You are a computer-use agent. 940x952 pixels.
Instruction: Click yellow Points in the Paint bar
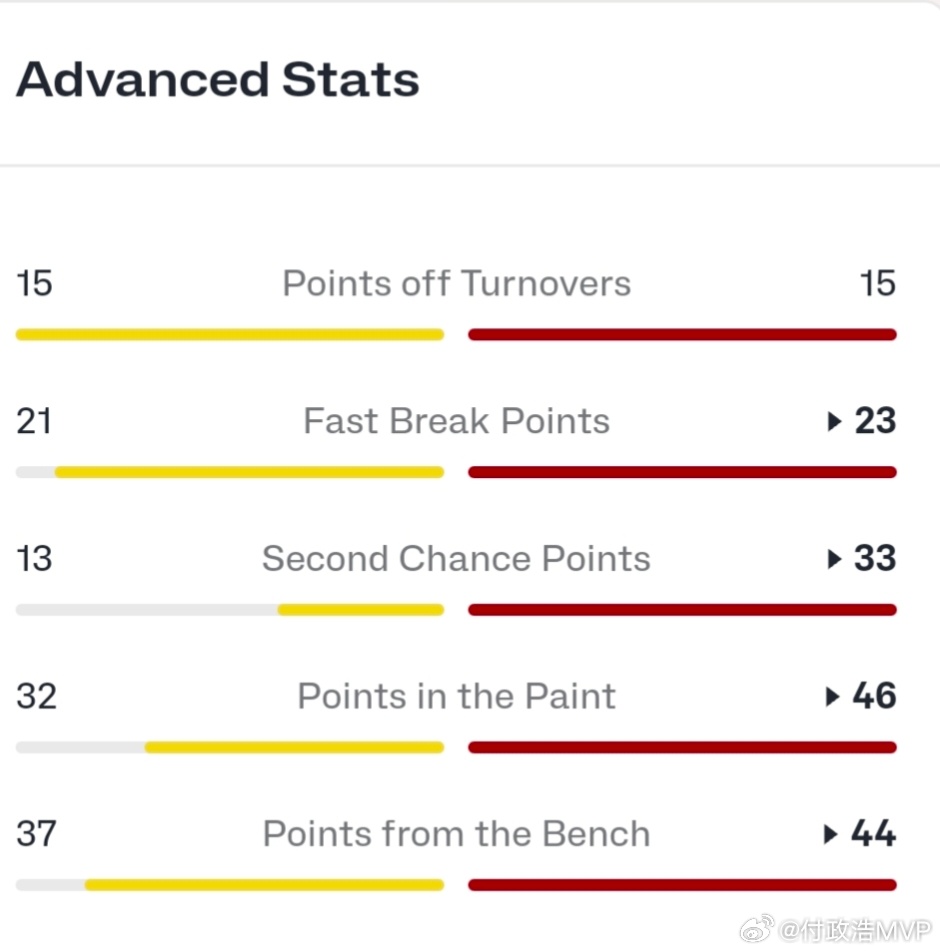tap(295, 747)
